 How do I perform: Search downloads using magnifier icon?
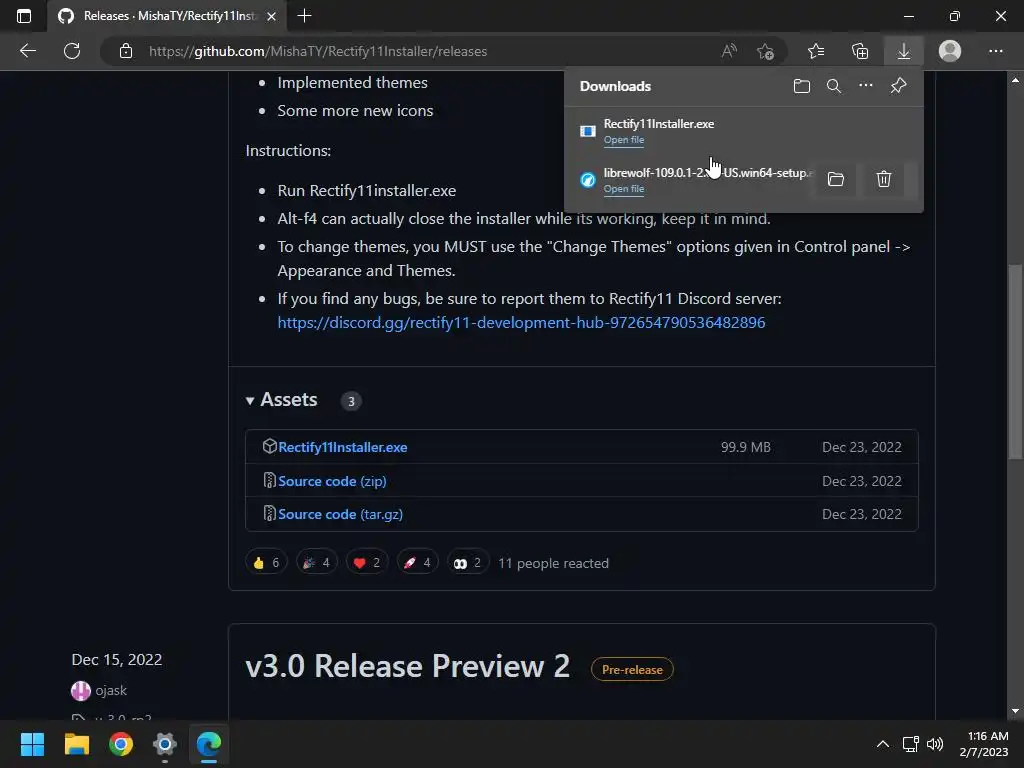pos(834,86)
